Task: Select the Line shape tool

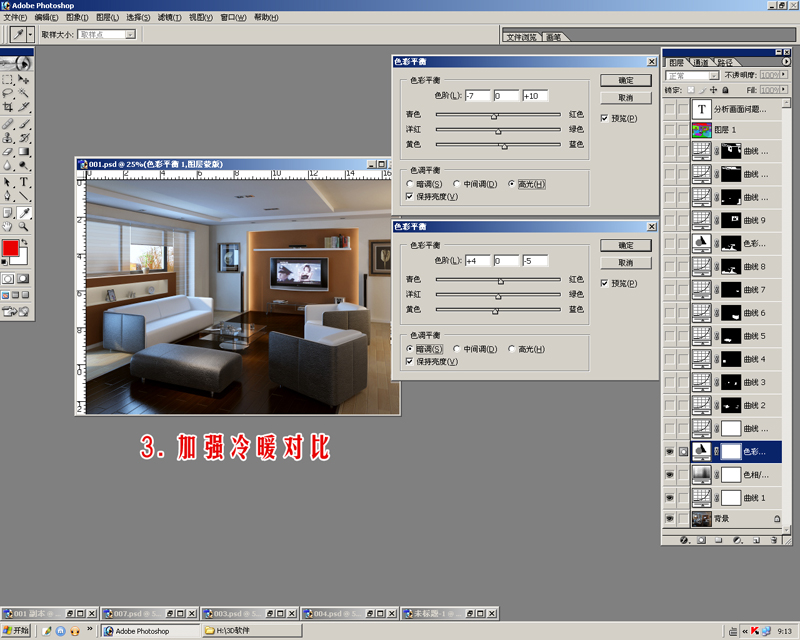Action: (x=23, y=196)
